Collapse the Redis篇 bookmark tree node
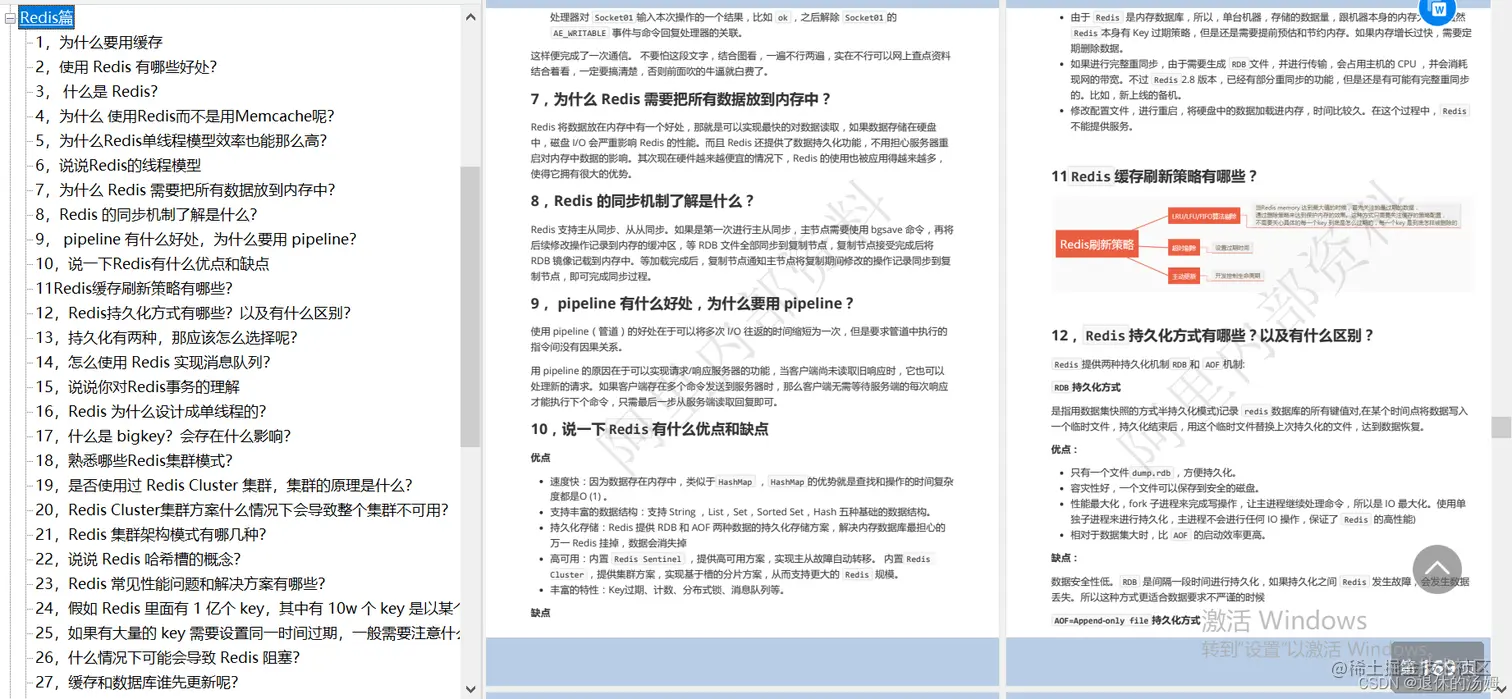Screen dimensions: 1512x699 [10, 17]
